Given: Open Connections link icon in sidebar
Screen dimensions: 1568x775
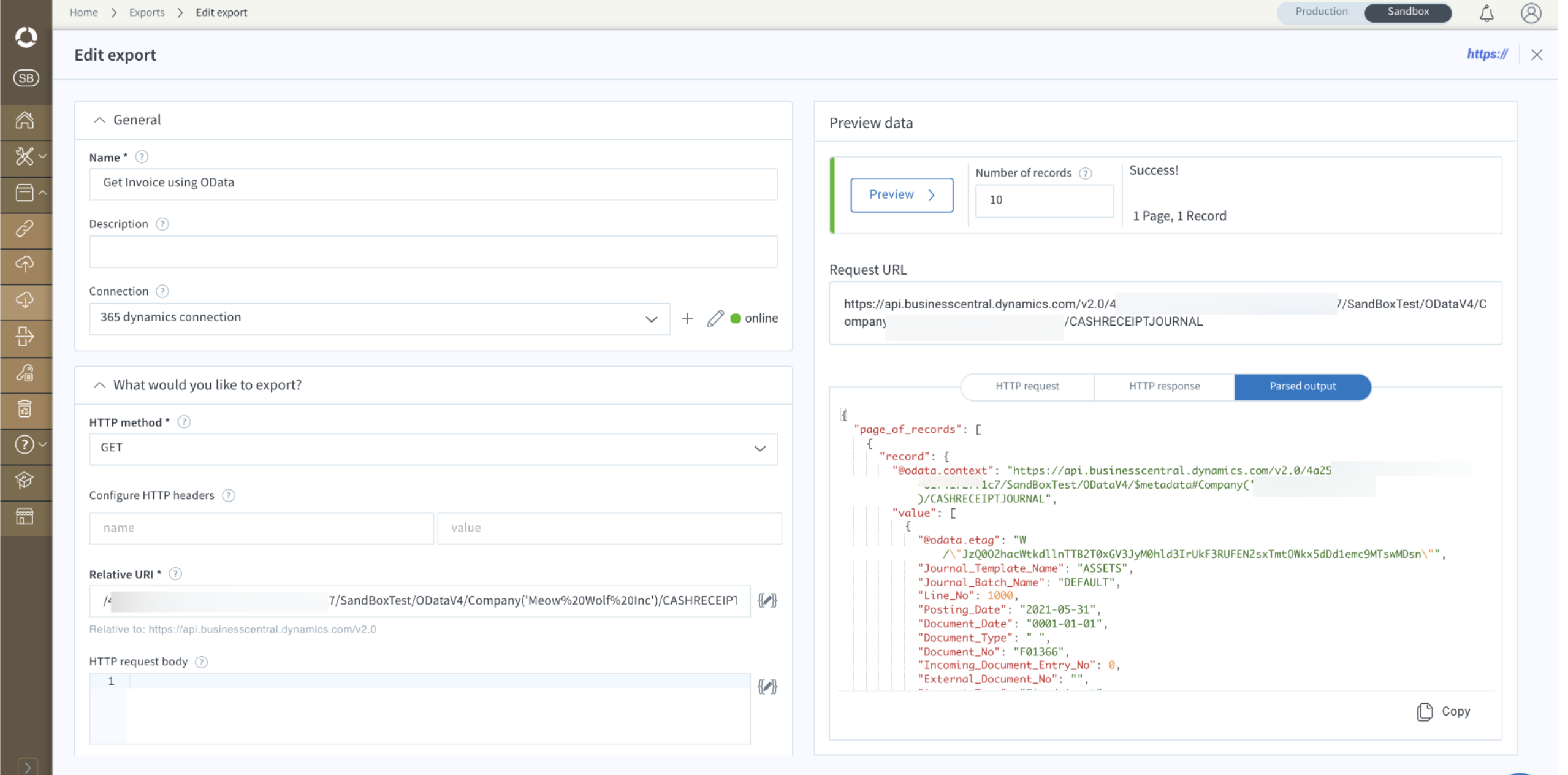Looking at the screenshot, I should pos(25,229).
